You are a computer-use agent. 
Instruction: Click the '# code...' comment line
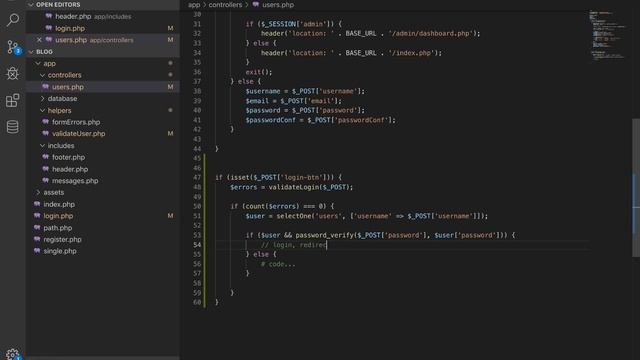278,264
